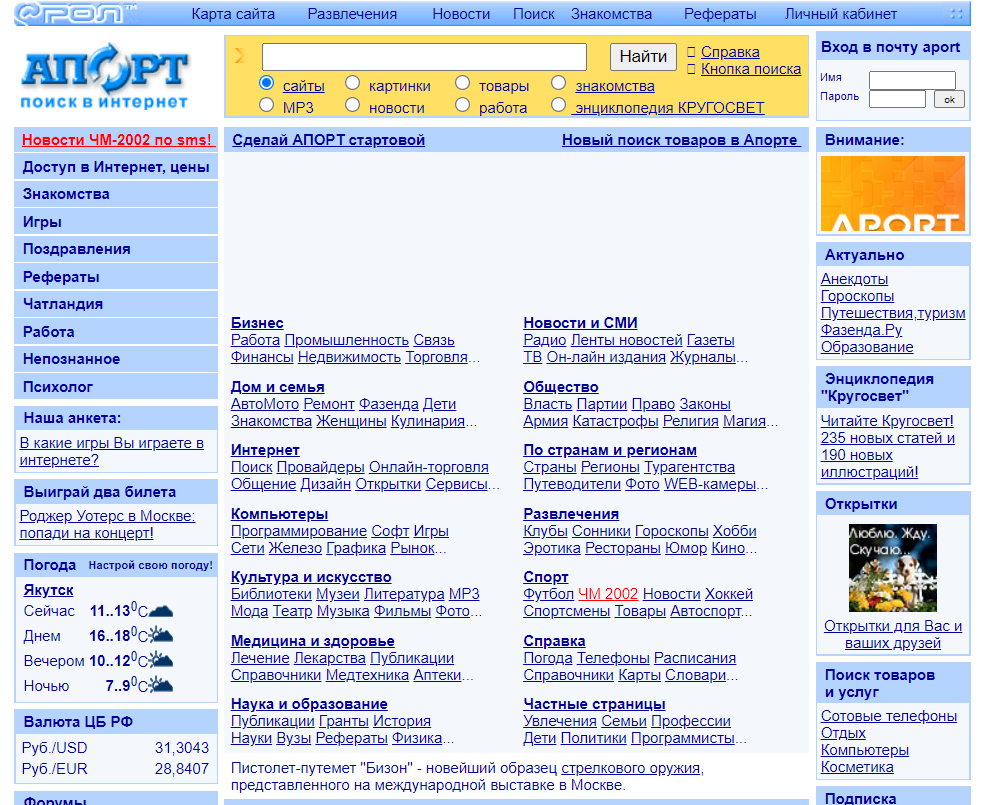Choose the товары radio option
The width and height of the screenshot is (989, 805).
point(463,83)
